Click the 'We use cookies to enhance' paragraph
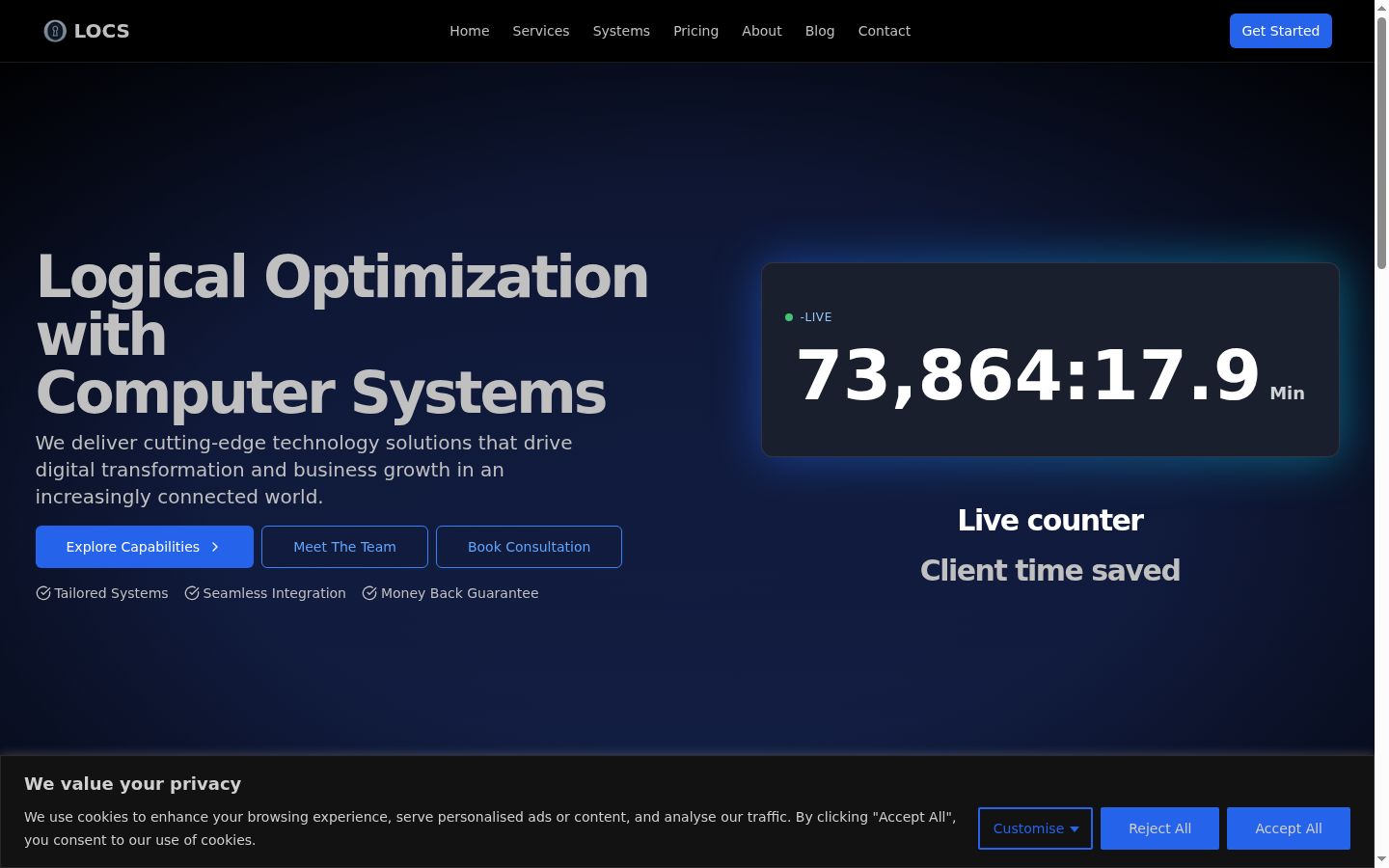 (x=490, y=828)
